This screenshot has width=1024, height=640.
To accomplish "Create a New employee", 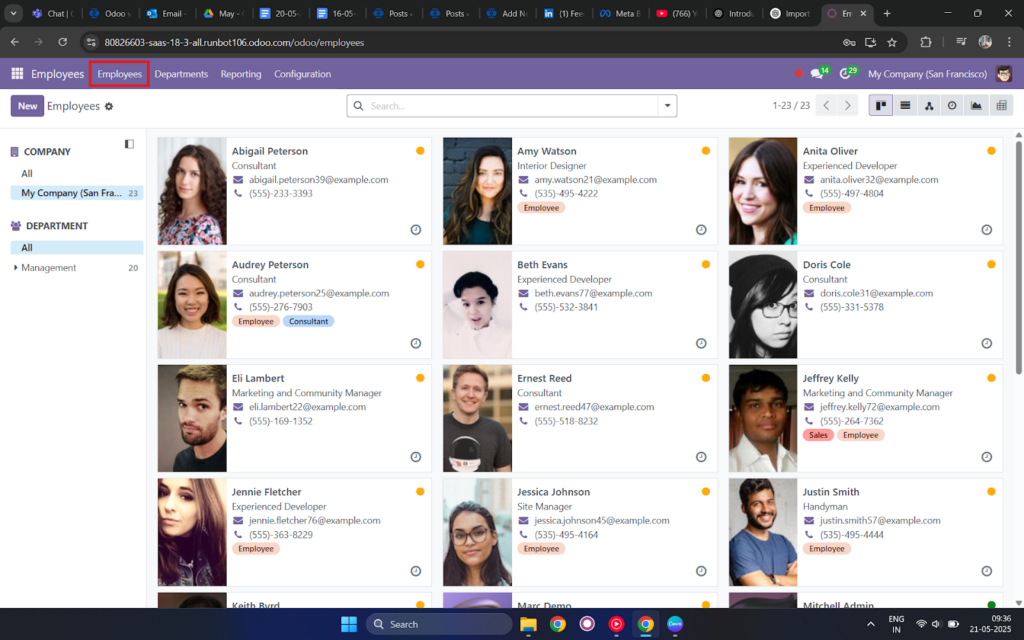I will point(27,106).
